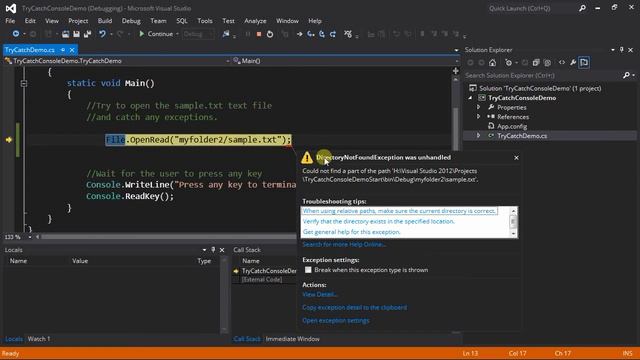Click the Solution Explorer Home icon
Viewport: 640px width, 360px height.
click(x=493, y=62)
